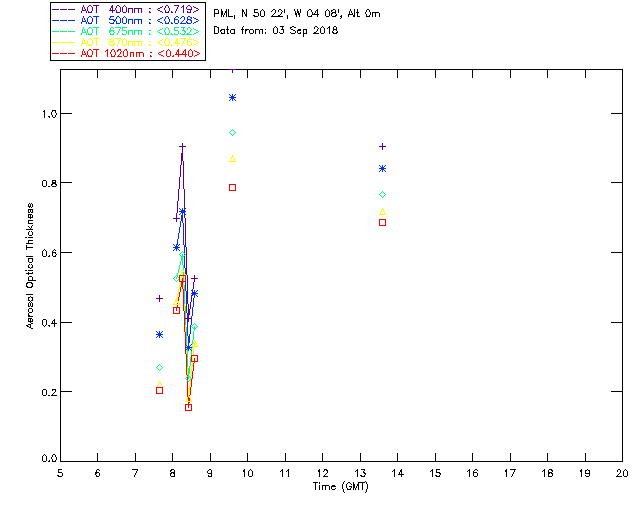This screenshot has width=640, height=512.
Task: Select the 'Data from: 03 Sep 2018' text
Action: (x=276, y=31)
